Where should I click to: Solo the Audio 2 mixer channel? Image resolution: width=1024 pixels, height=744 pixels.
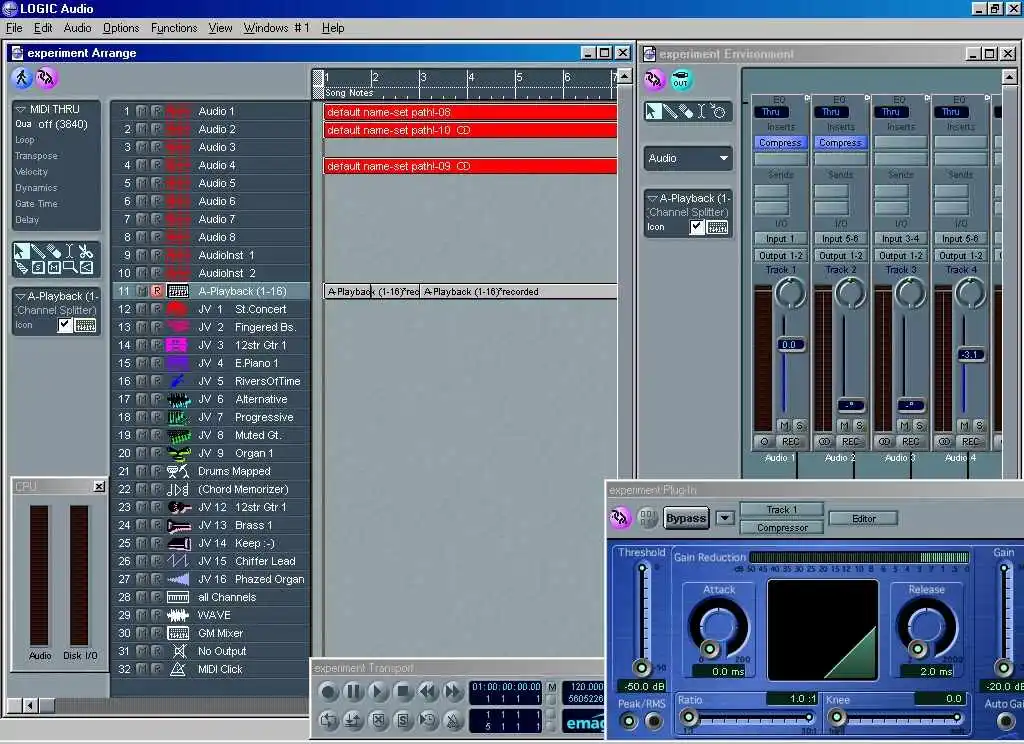859,425
